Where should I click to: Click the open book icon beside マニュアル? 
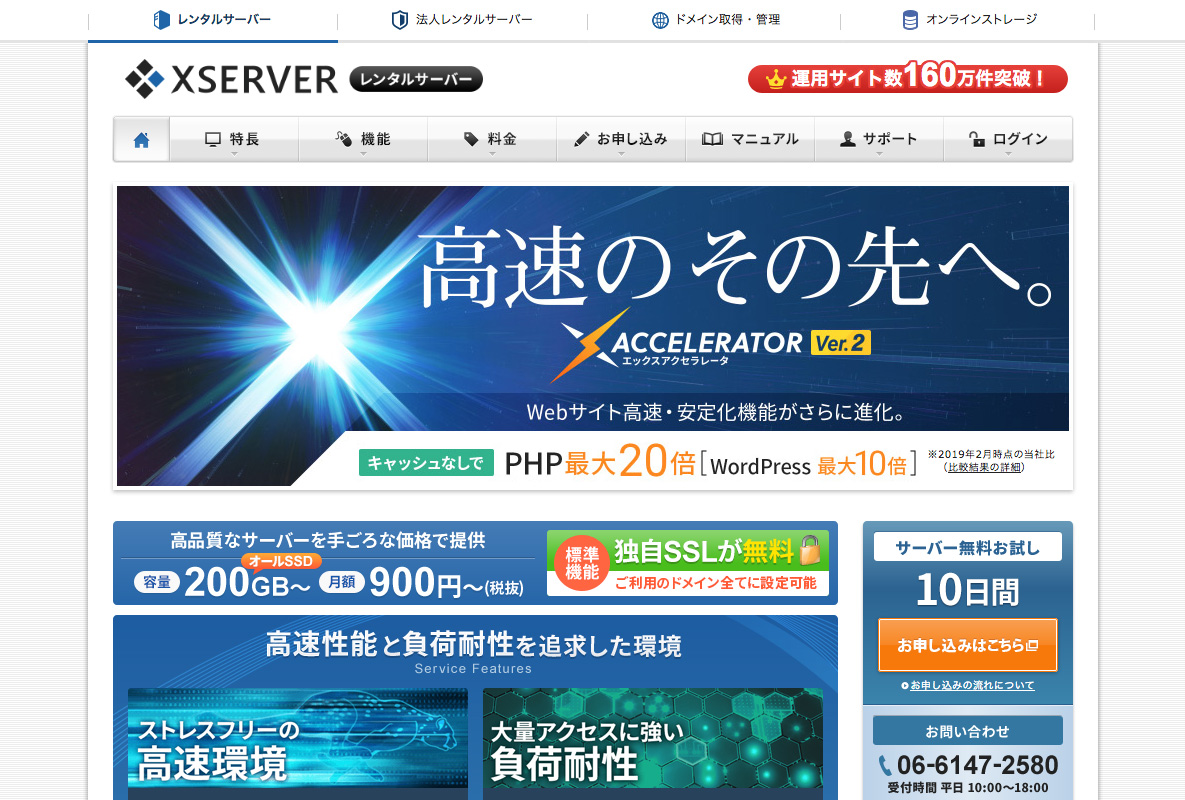click(712, 139)
